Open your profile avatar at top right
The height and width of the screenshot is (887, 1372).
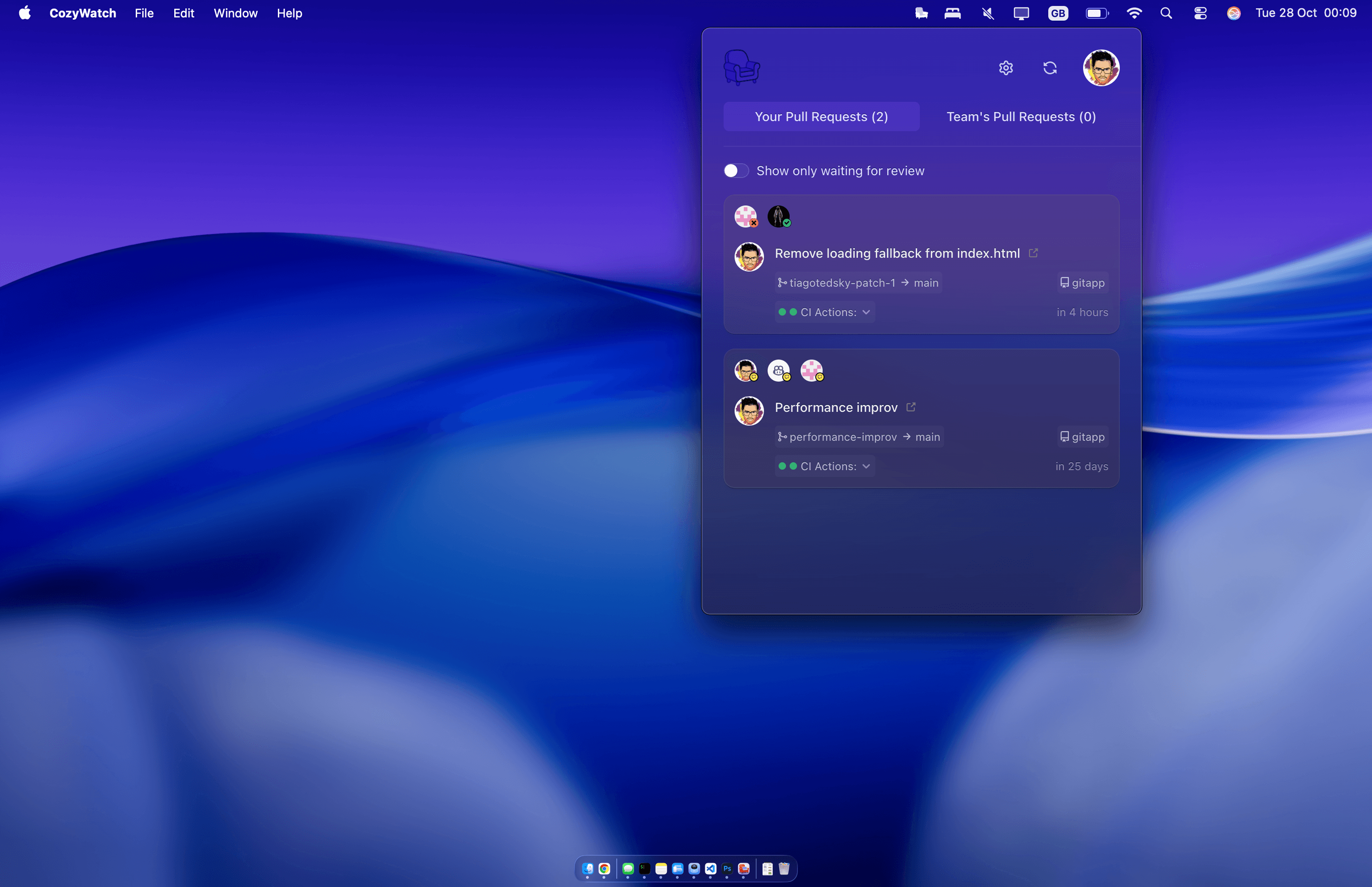1101,68
